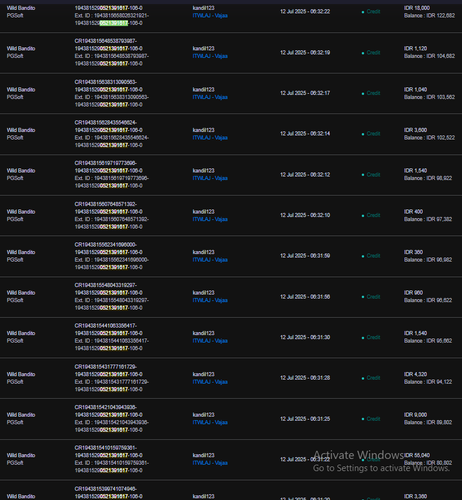The image size is (462, 500).
Task: Open ITWLAJ - Vajaa link in 06:31:22 row
Action: click(210, 463)
